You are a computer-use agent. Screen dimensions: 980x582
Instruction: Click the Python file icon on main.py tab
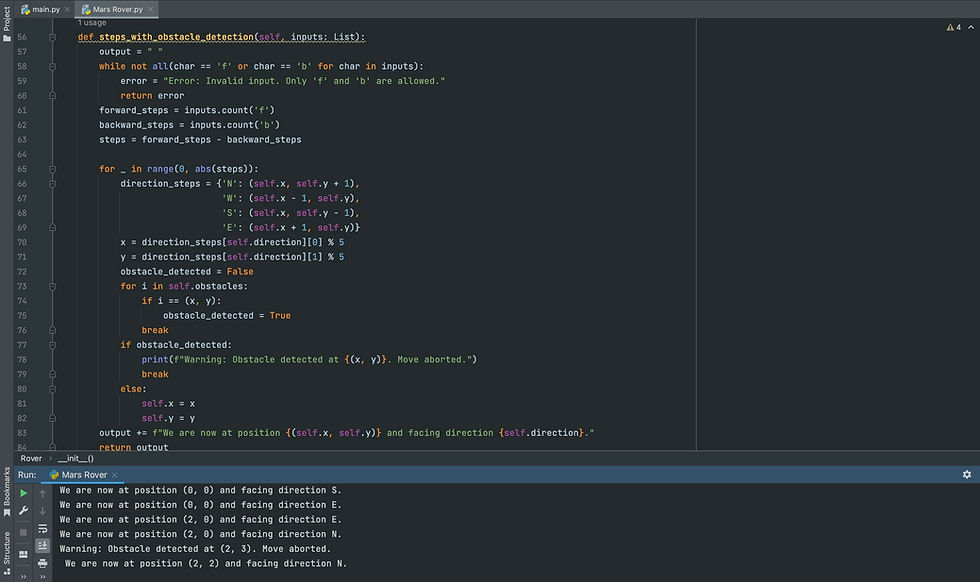(26, 9)
